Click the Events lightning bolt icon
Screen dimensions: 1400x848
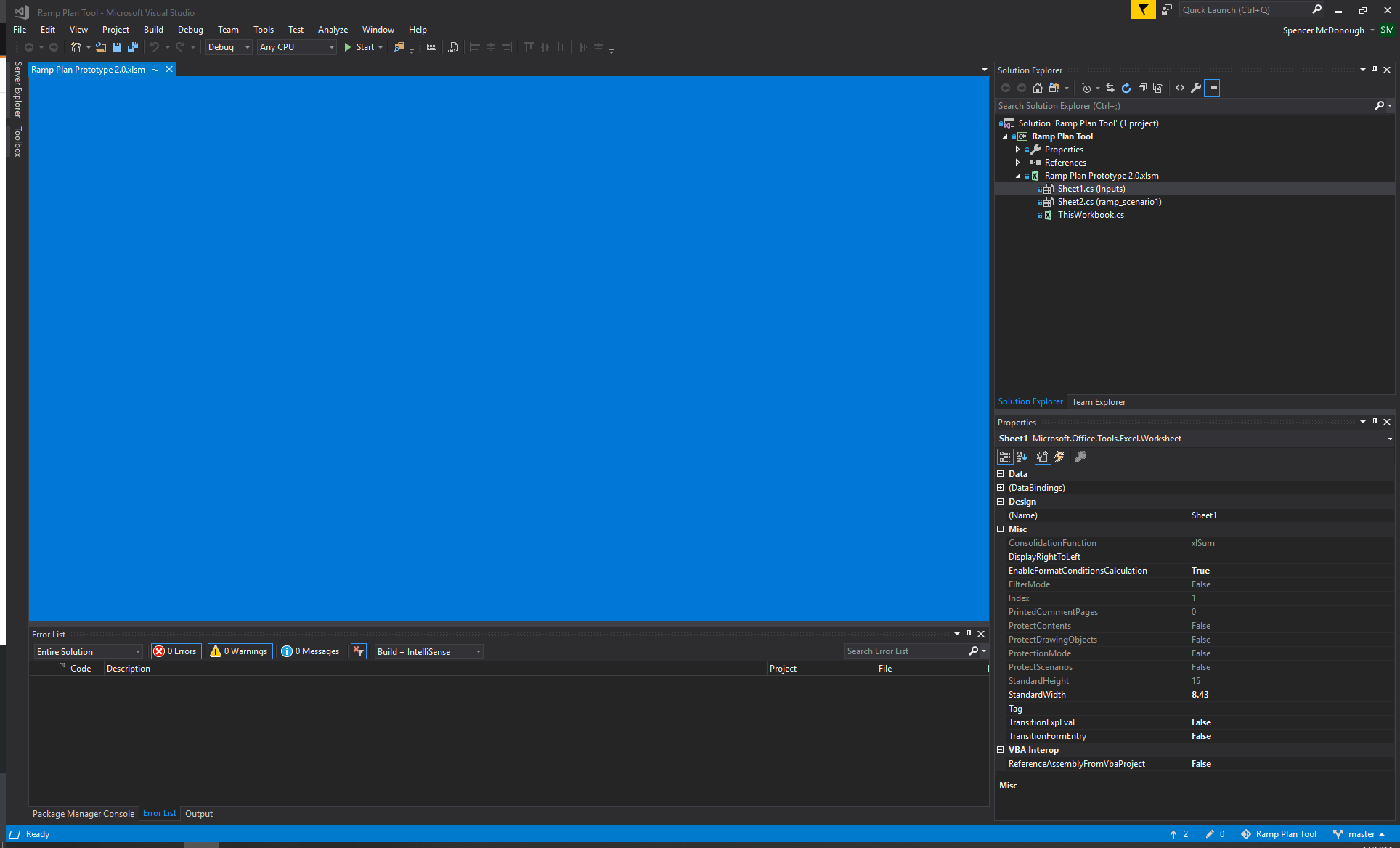tap(1059, 457)
